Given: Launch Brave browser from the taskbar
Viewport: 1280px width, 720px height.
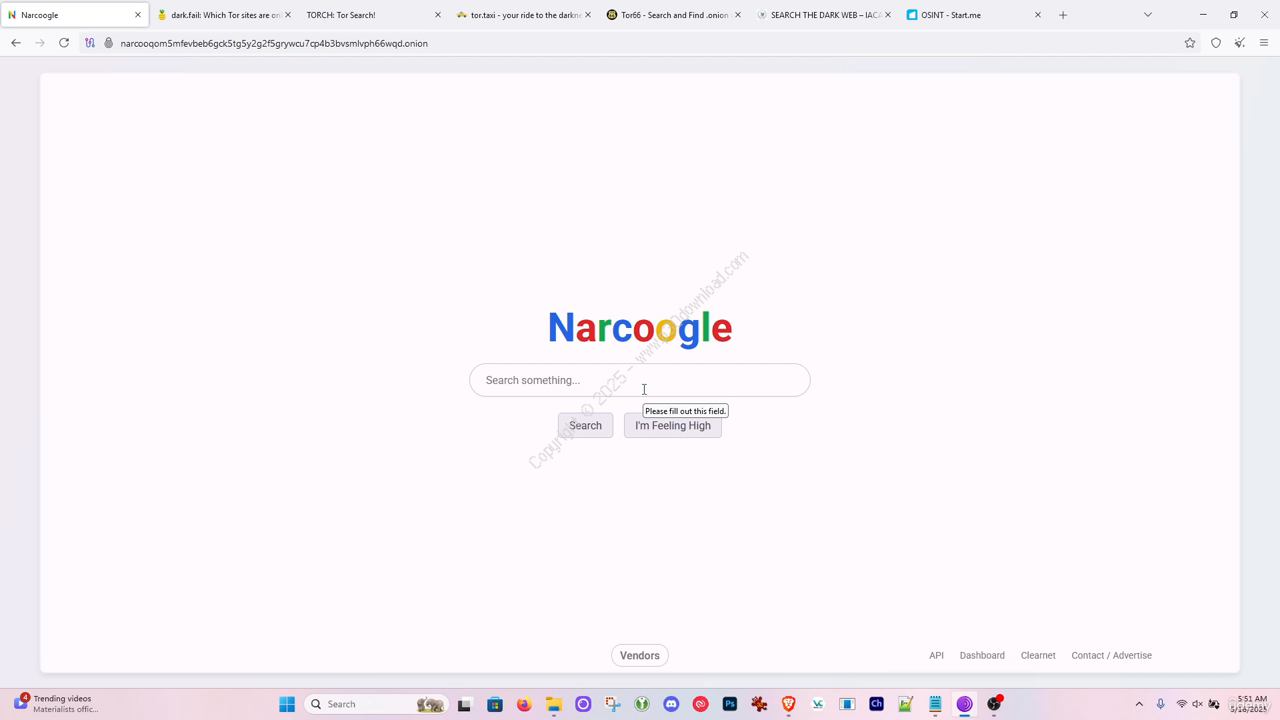Looking at the screenshot, I should coord(788,704).
